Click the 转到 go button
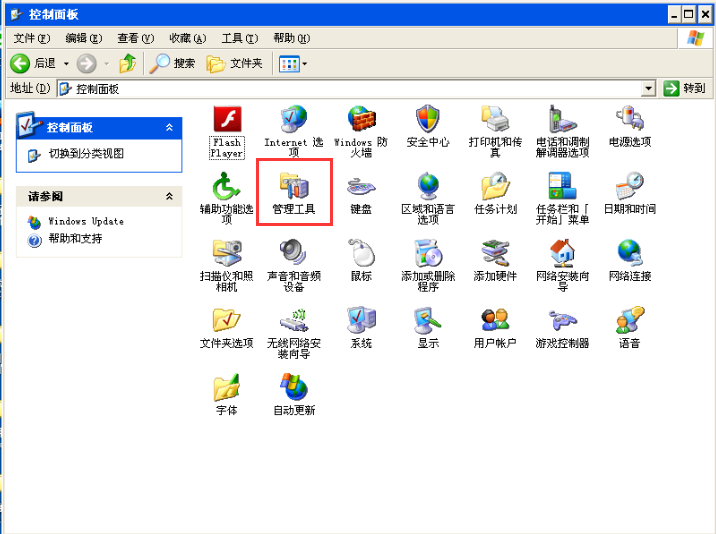Viewport: 716px width, 534px height. point(684,88)
